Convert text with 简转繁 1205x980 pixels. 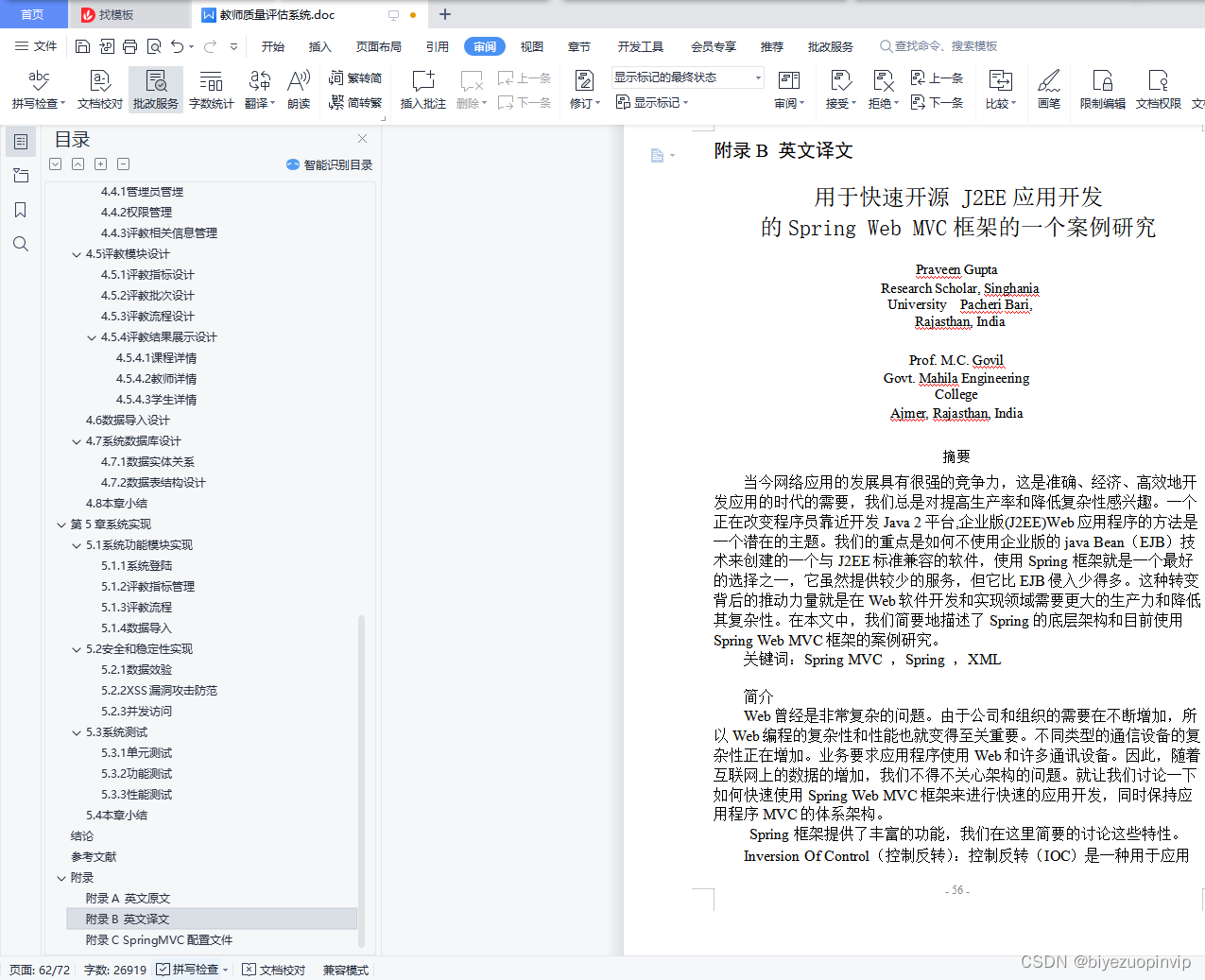click(x=355, y=102)
